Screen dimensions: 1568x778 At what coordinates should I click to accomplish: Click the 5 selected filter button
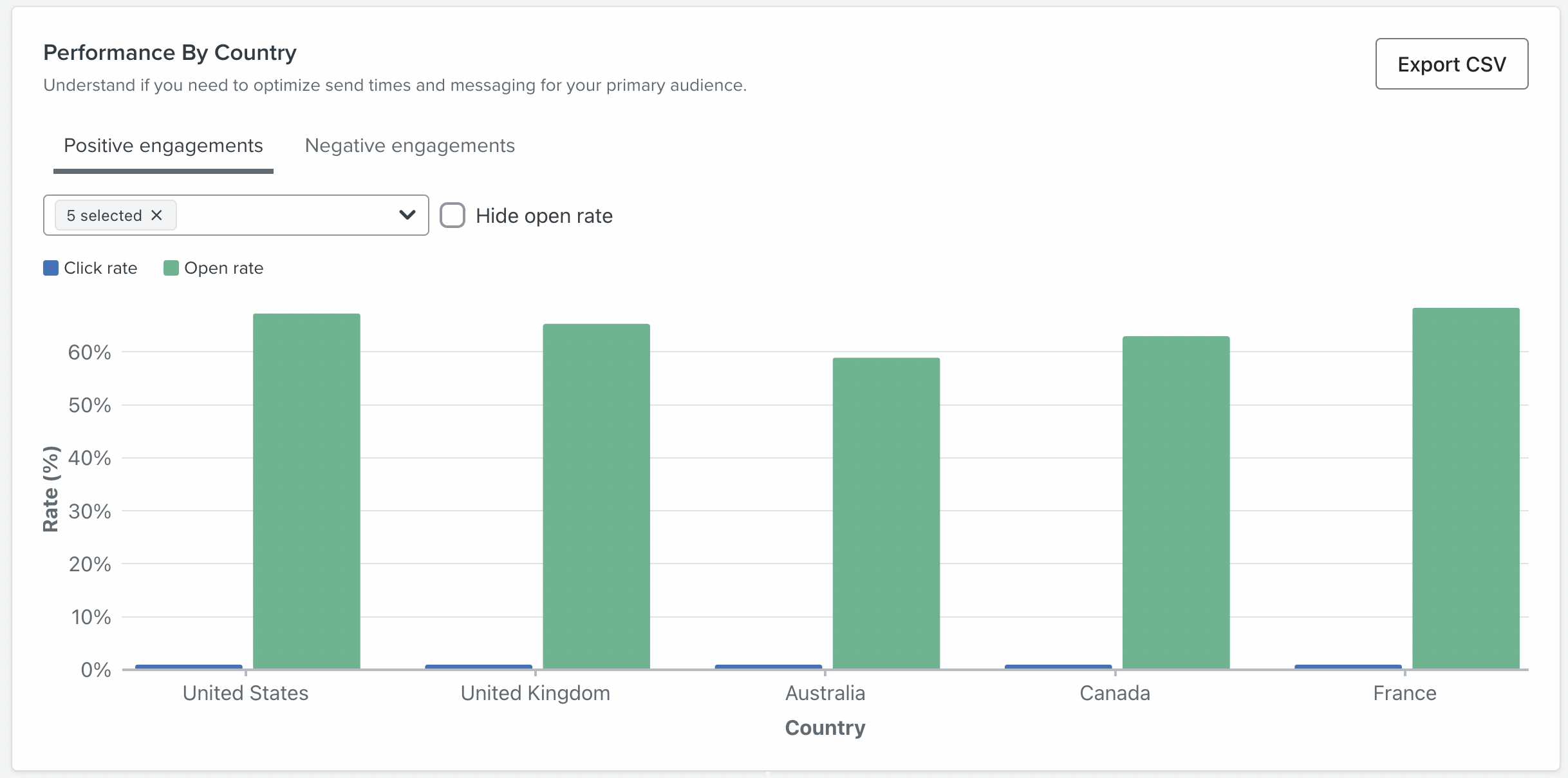[x=113, y=214]
